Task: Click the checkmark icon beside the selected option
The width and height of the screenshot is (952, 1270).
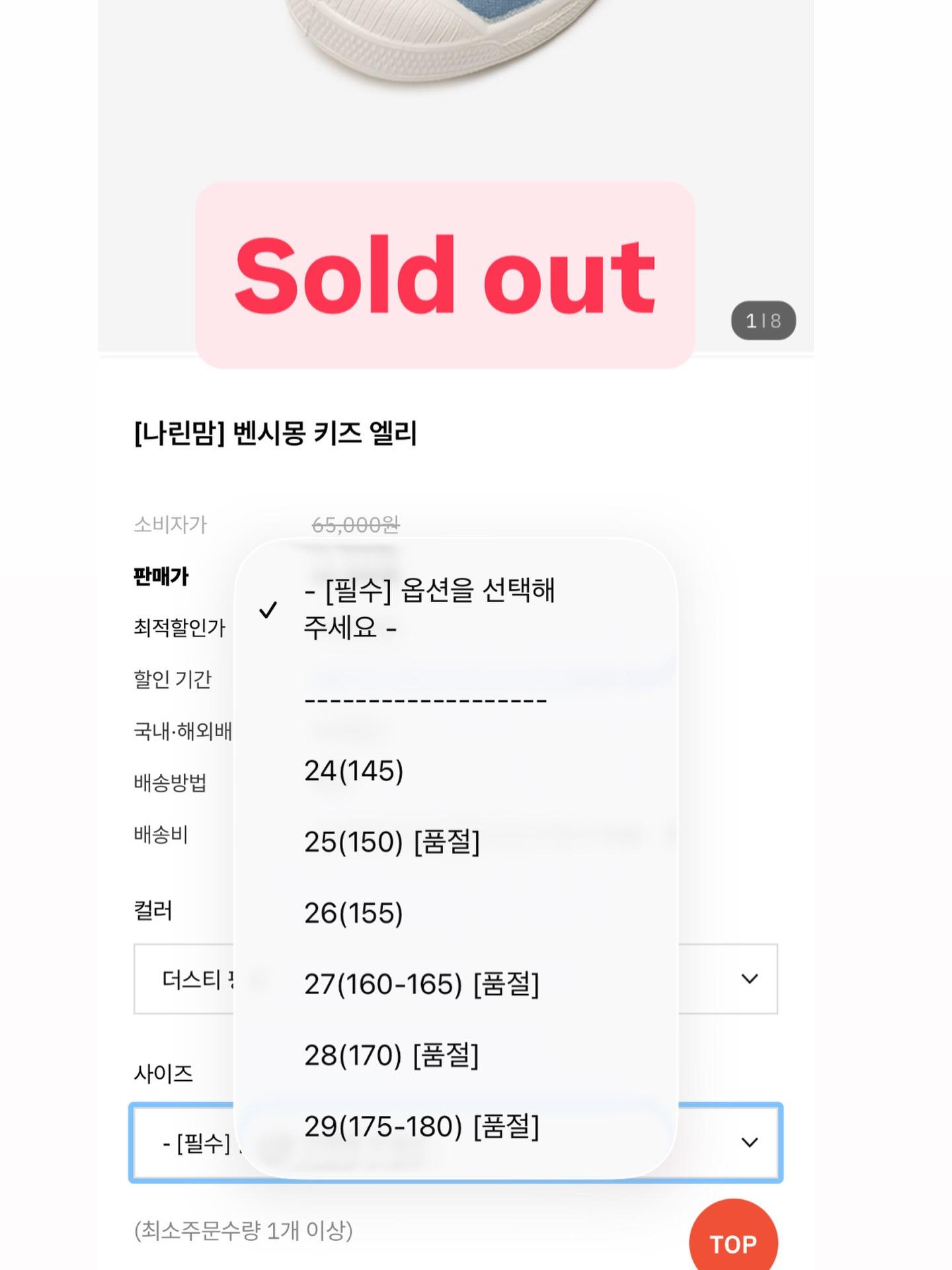Action: [x=268, y=609]
